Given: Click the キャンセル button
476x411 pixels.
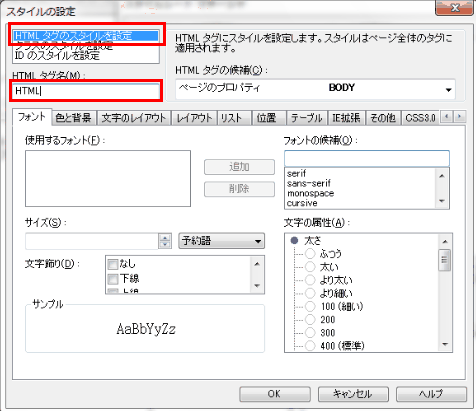Looking at the screenshot, I should pos(353,394).
